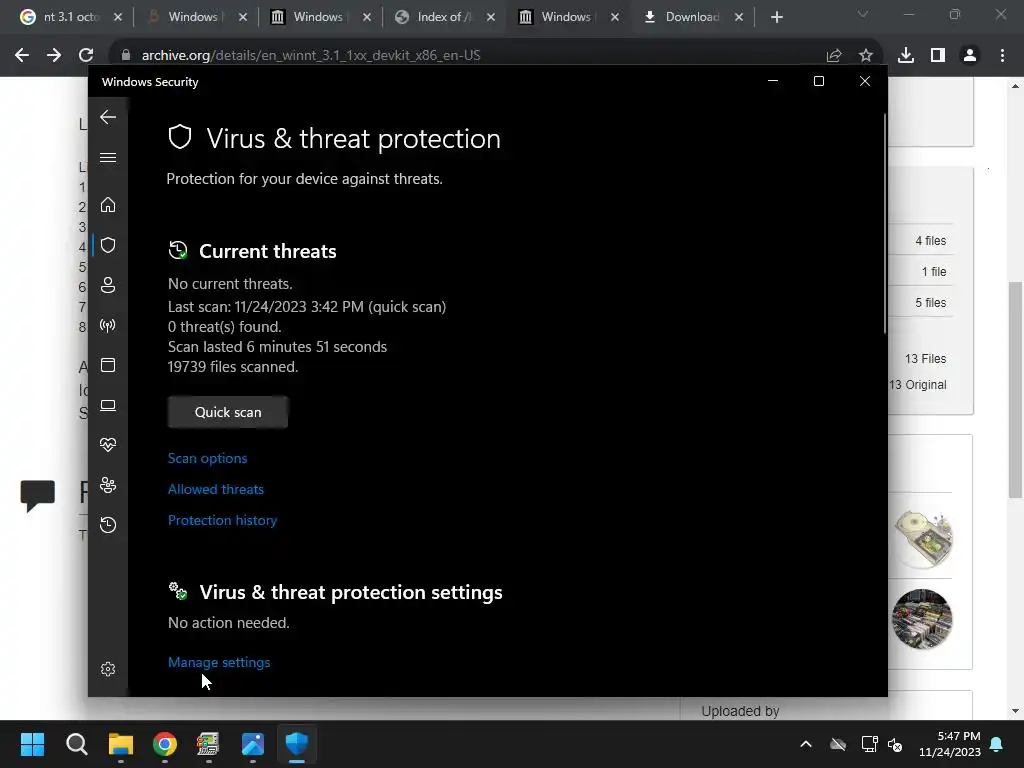
Task: Click the browser page vertical scrollbar
Action: pos(1015,391)
